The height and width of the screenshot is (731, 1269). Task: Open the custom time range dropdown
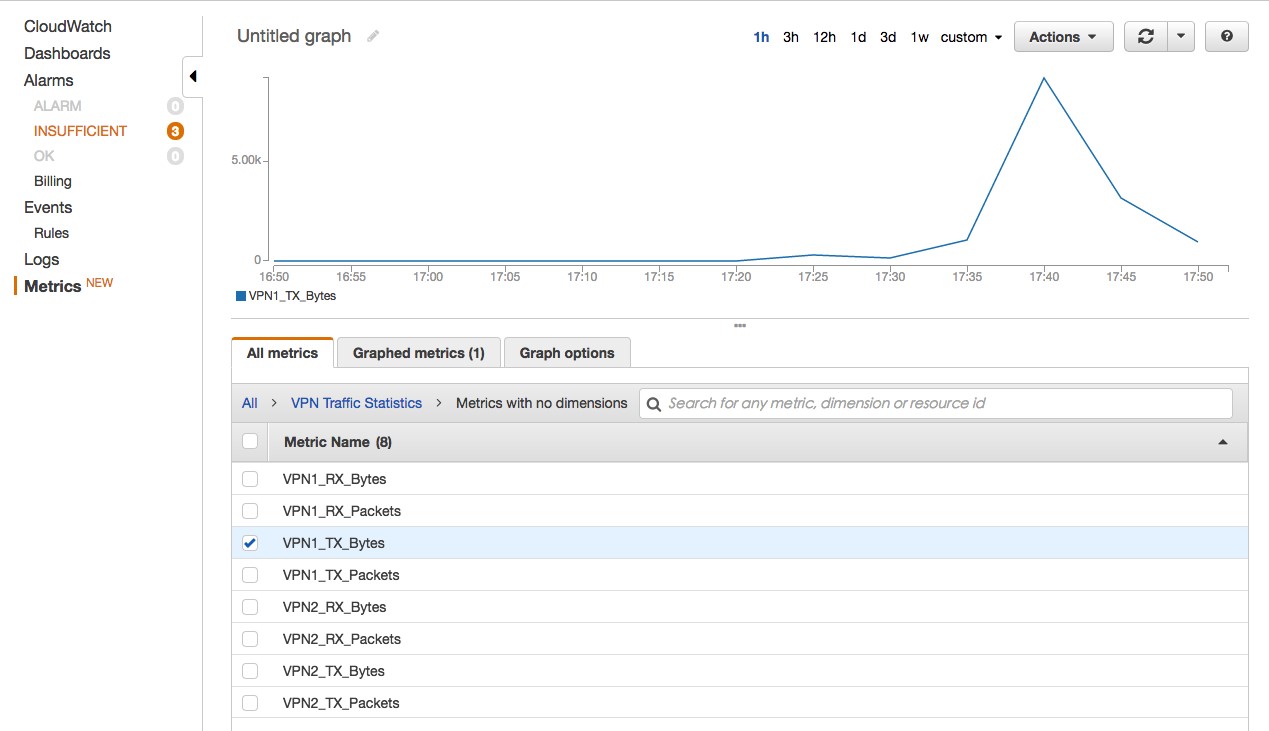[x=970, y=37]
